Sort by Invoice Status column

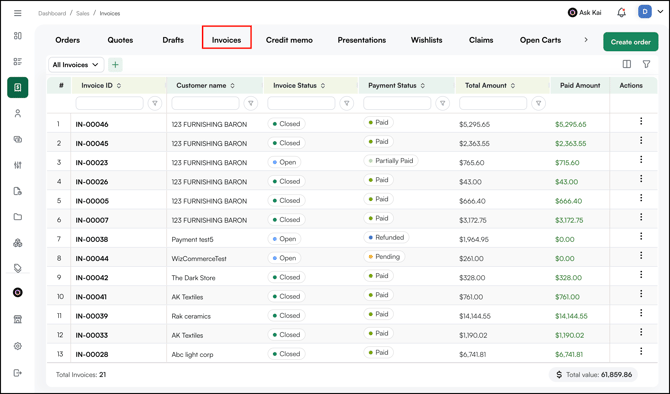pyautogui.click(x=323, y=85)
